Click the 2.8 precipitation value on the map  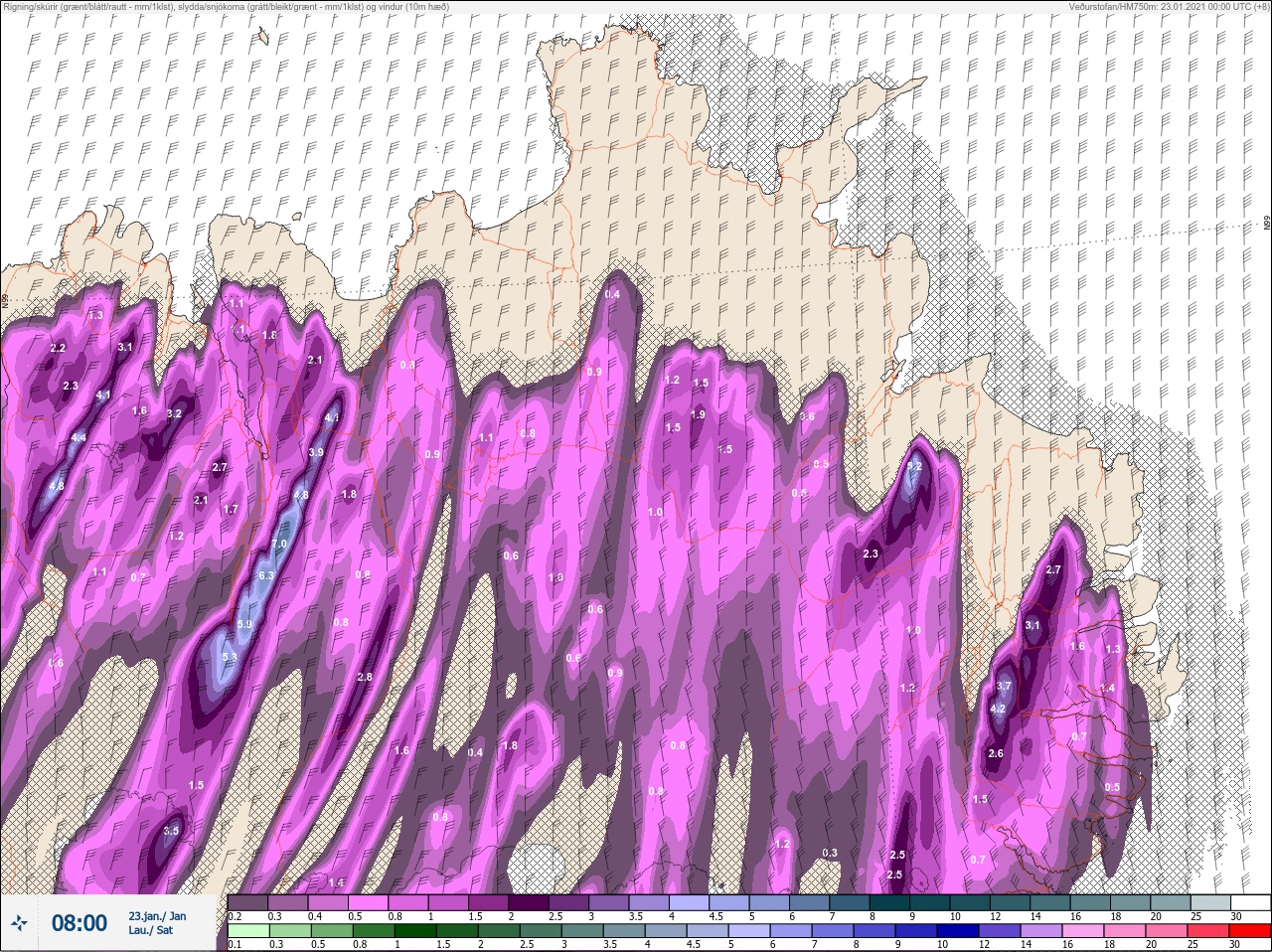(x=364, y=678)
